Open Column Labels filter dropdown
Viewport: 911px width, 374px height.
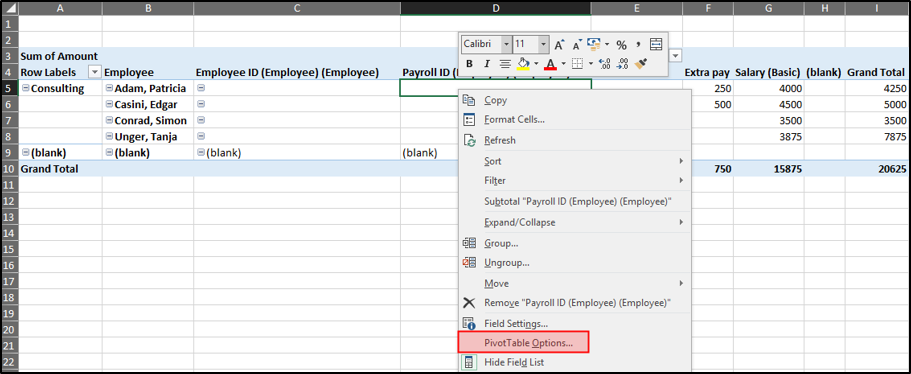676,56
